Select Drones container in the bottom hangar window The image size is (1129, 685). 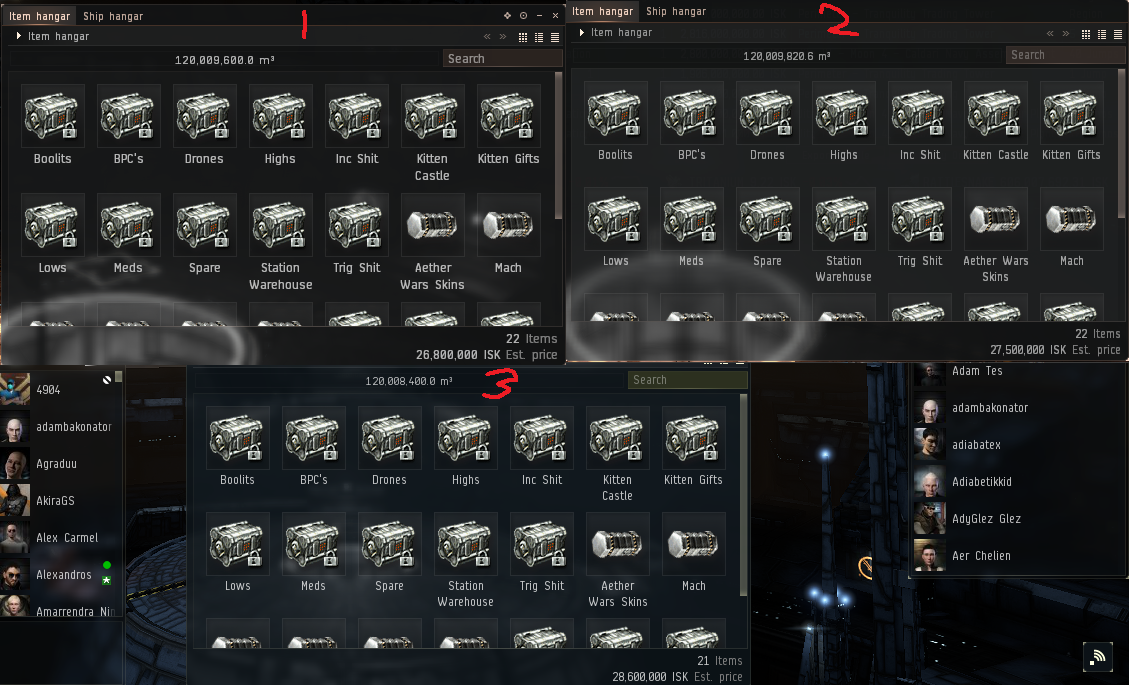point(390,437)
